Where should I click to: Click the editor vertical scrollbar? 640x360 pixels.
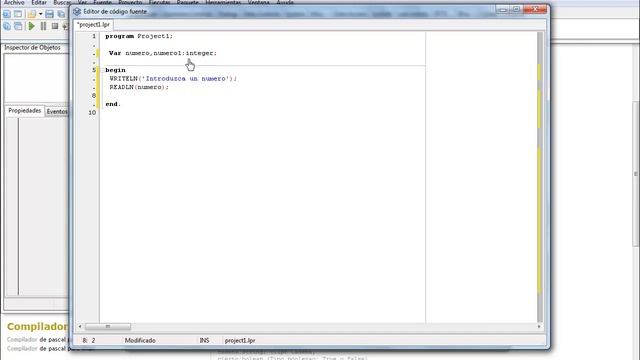click(x=540, y=177)
